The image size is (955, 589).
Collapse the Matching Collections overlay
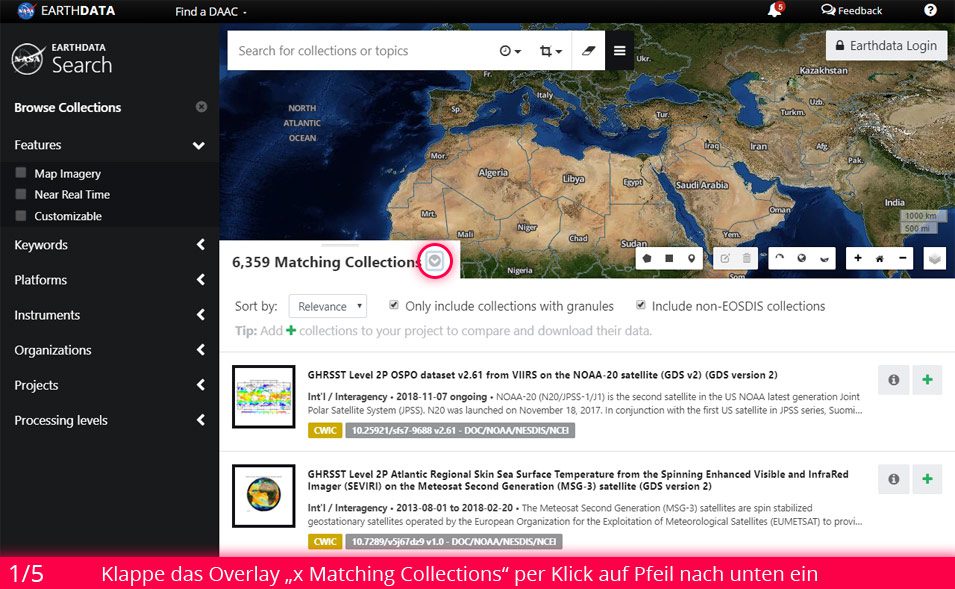434,261
